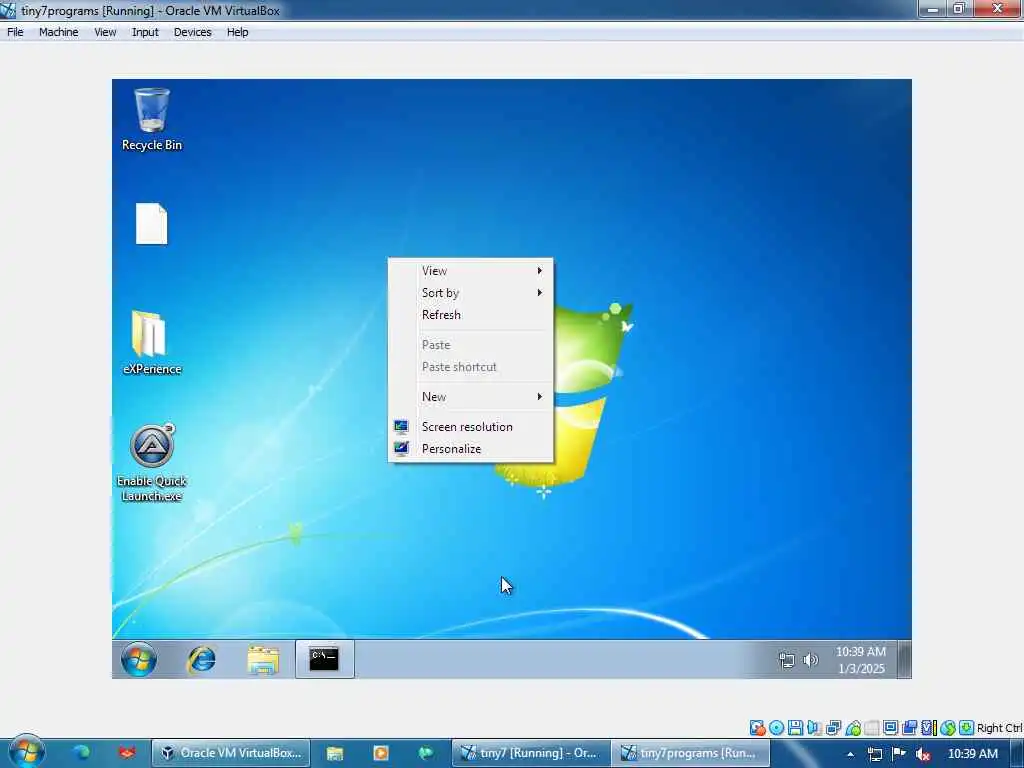Click the Right Ctrl host key label
1024x768 pixels.
click(x=1000, y=728)
